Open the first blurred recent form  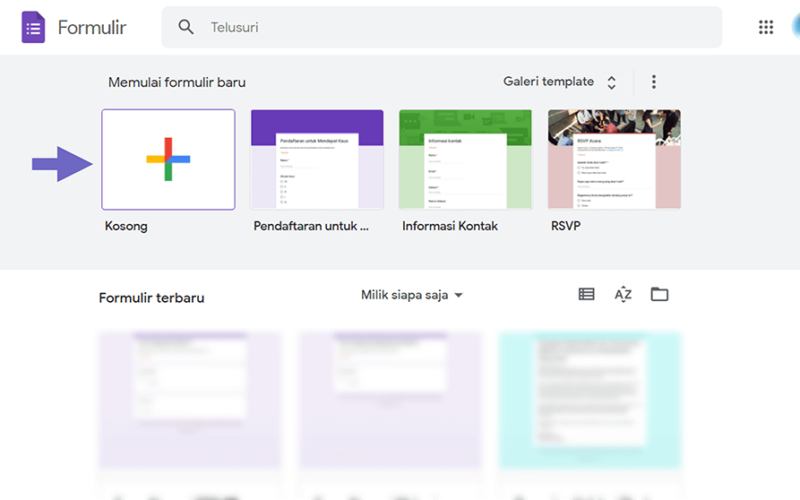(190, 401)
